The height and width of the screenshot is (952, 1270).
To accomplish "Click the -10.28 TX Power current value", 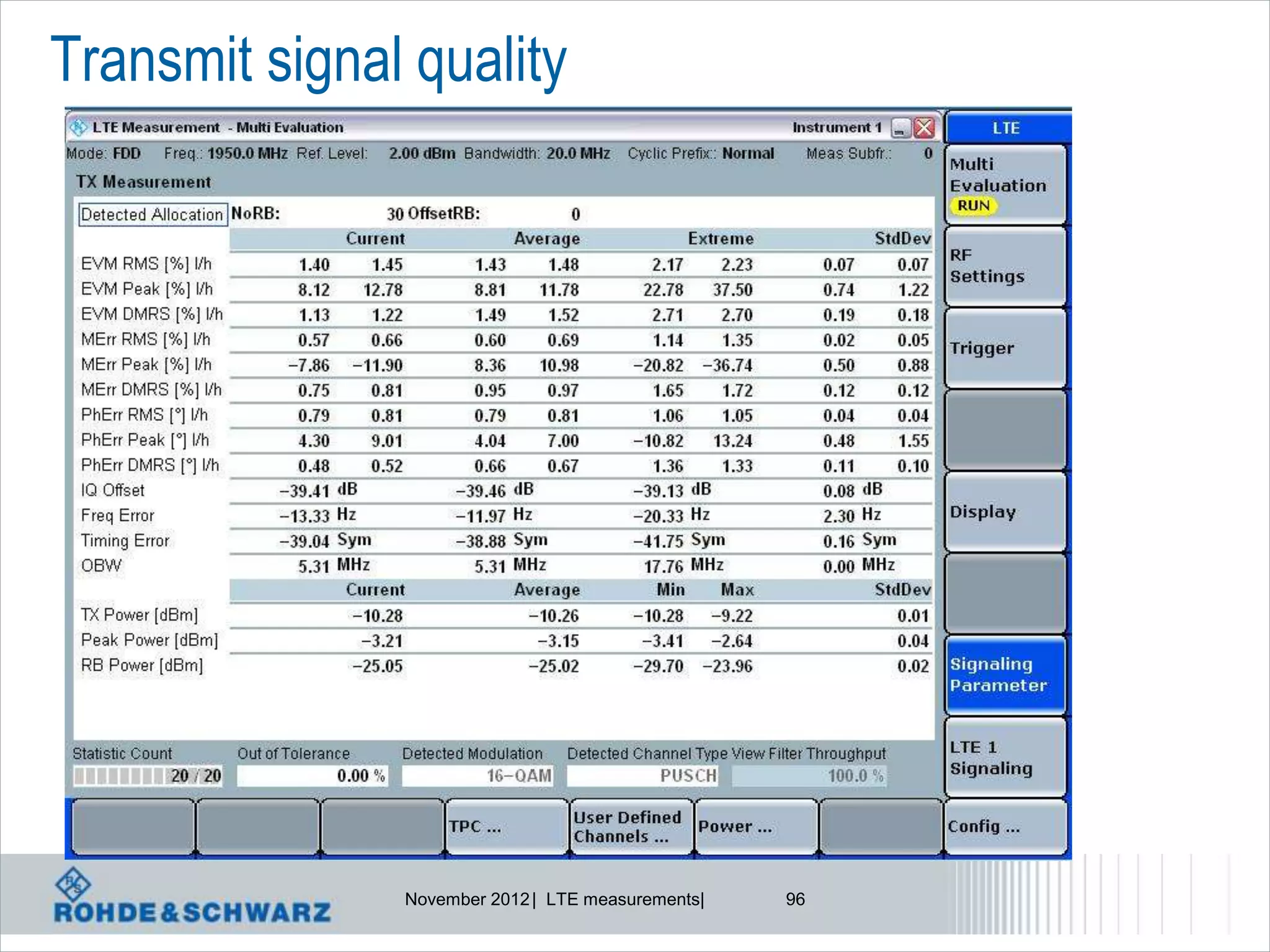I will [x=378, y=615].
